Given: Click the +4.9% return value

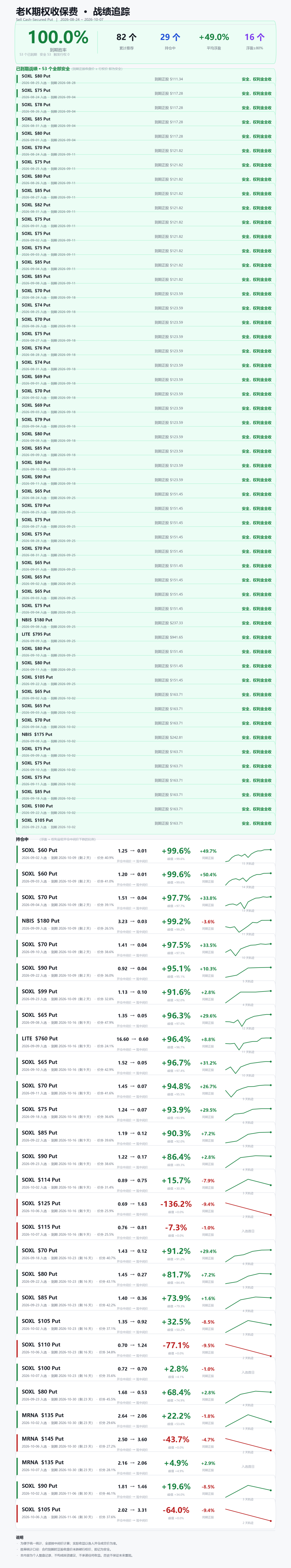Looking at the screenshot, I should 176,1463.
